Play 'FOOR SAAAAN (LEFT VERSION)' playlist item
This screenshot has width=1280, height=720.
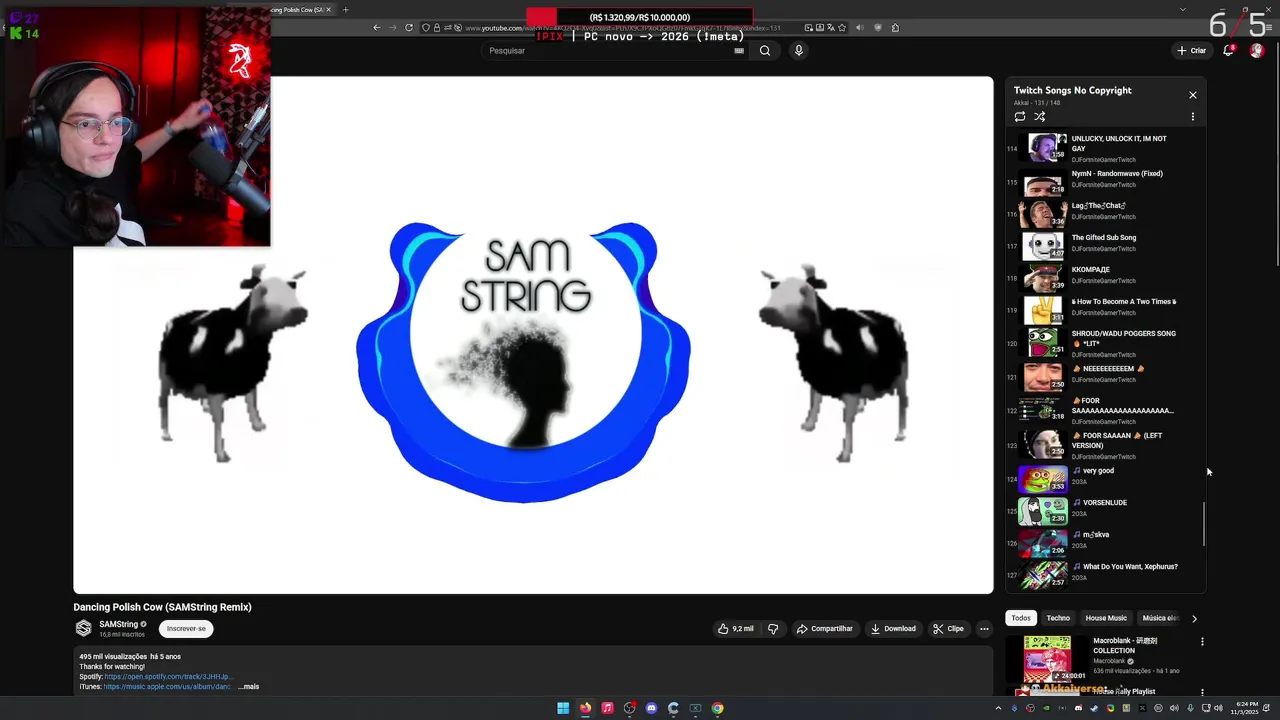(x=1105, y=445)
